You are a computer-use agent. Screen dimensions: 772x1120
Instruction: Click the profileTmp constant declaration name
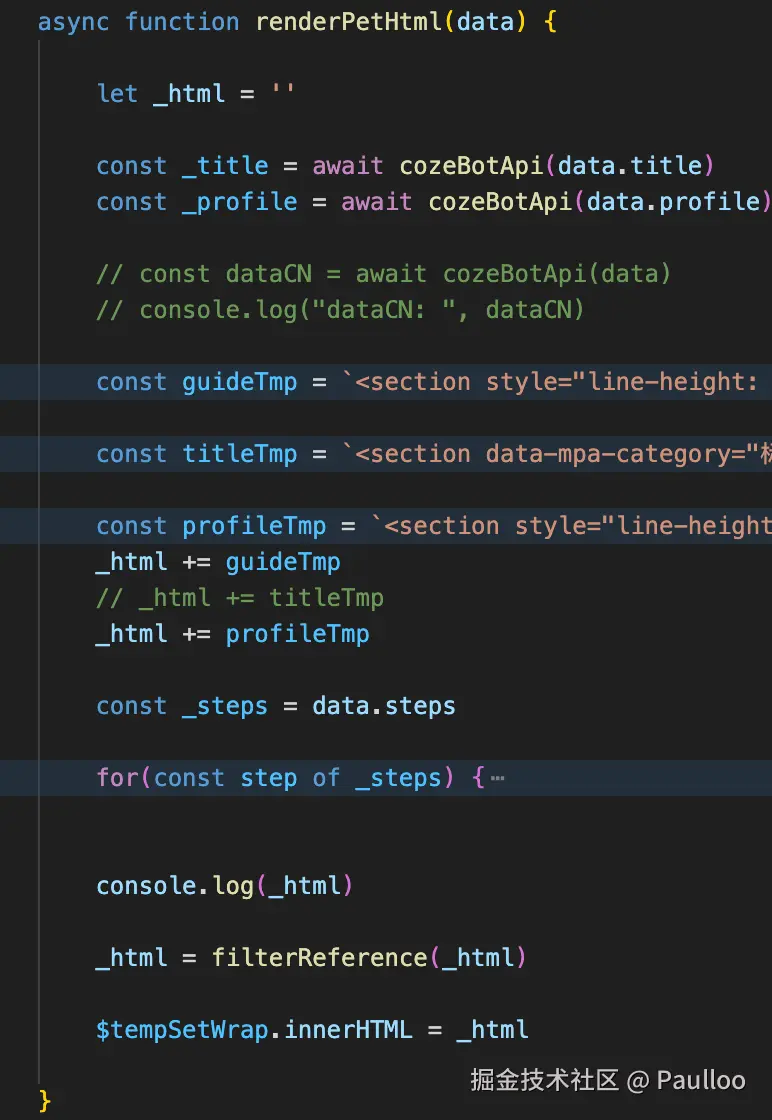click(x=254, y=526)
